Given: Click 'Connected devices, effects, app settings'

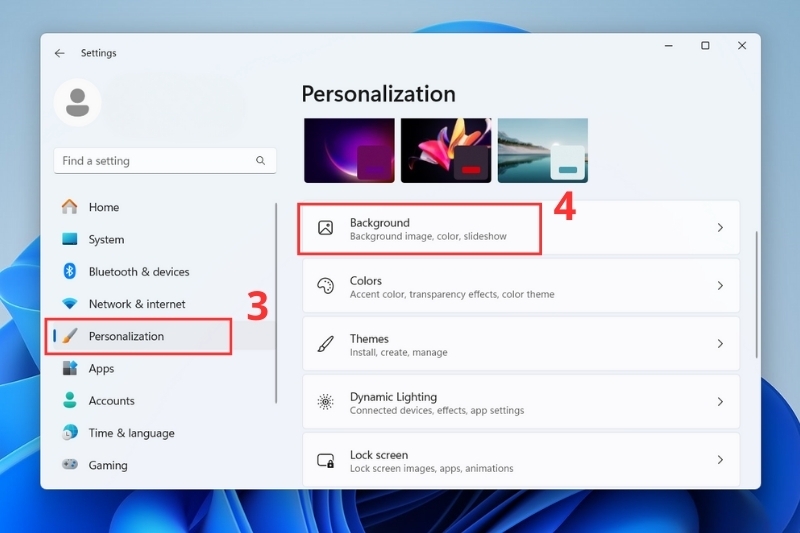Looking at the screenshot, I should click(437, 411).
